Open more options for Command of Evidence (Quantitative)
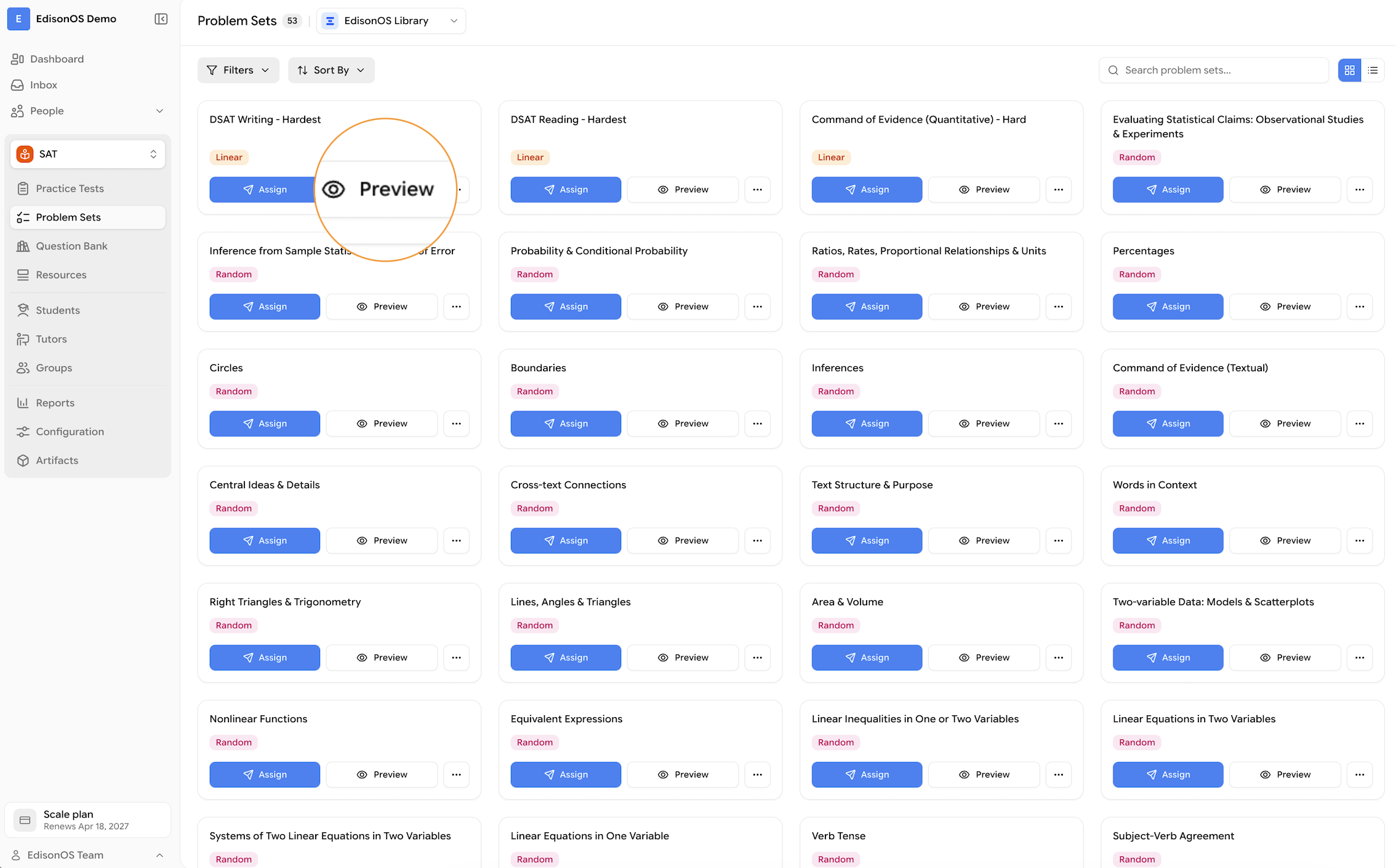 pyautogui.click(x=1059, y=190)
